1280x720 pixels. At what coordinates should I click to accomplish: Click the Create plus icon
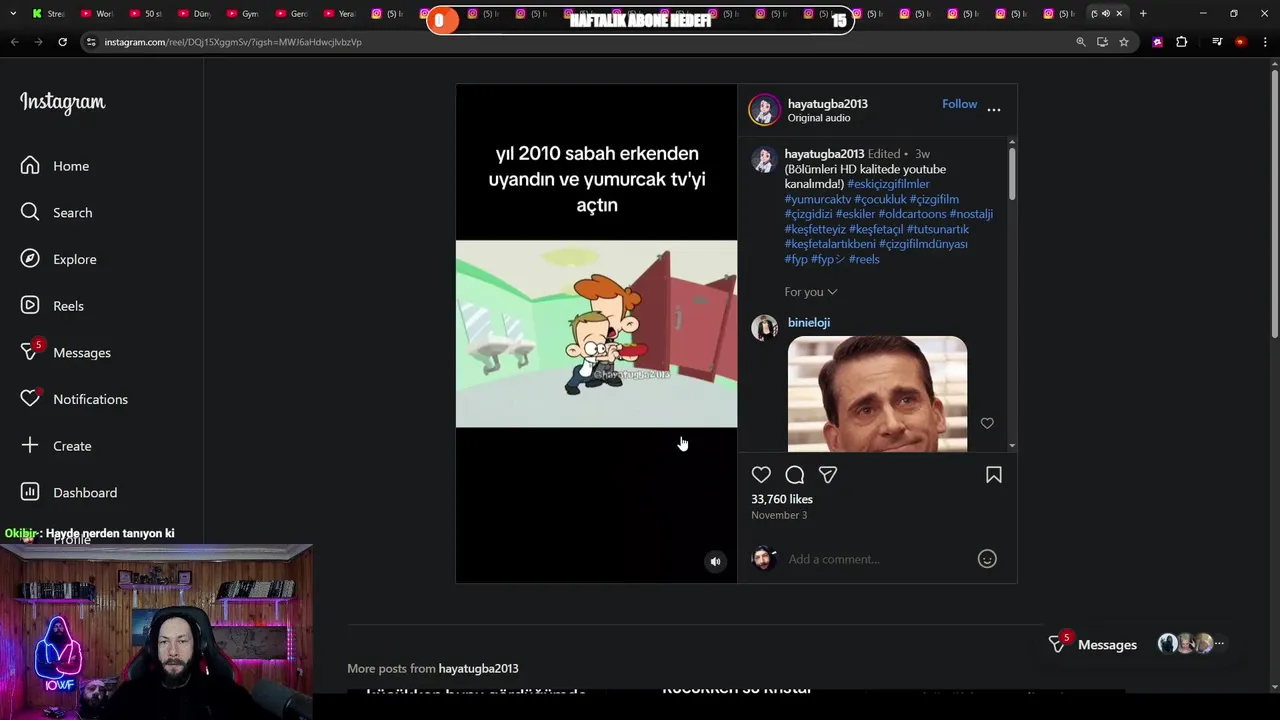click(x=30, y=445)
